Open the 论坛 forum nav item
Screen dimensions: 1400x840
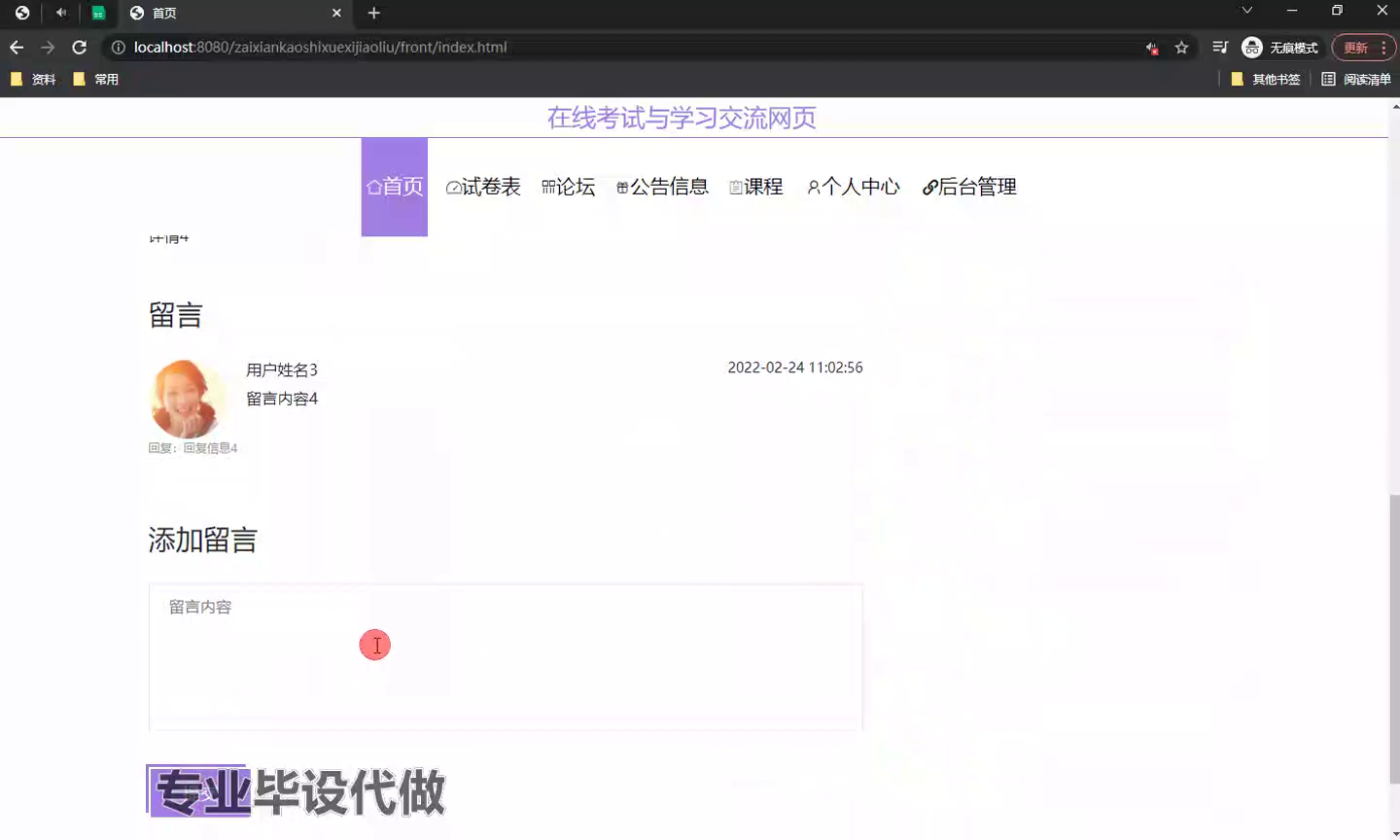[568, 187]
